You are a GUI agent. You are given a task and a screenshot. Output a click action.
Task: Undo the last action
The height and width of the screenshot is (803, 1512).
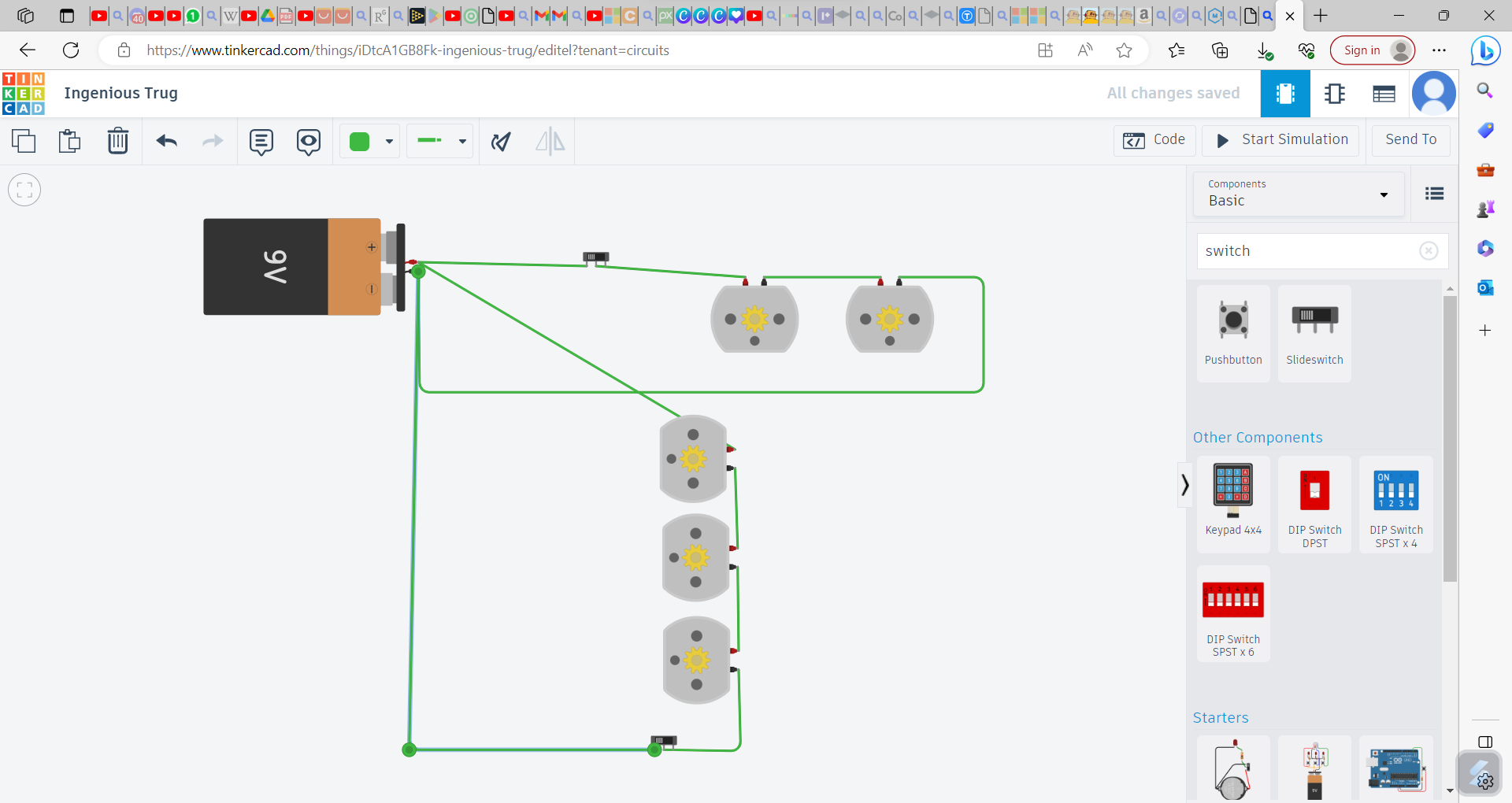[x=167, y=141]
